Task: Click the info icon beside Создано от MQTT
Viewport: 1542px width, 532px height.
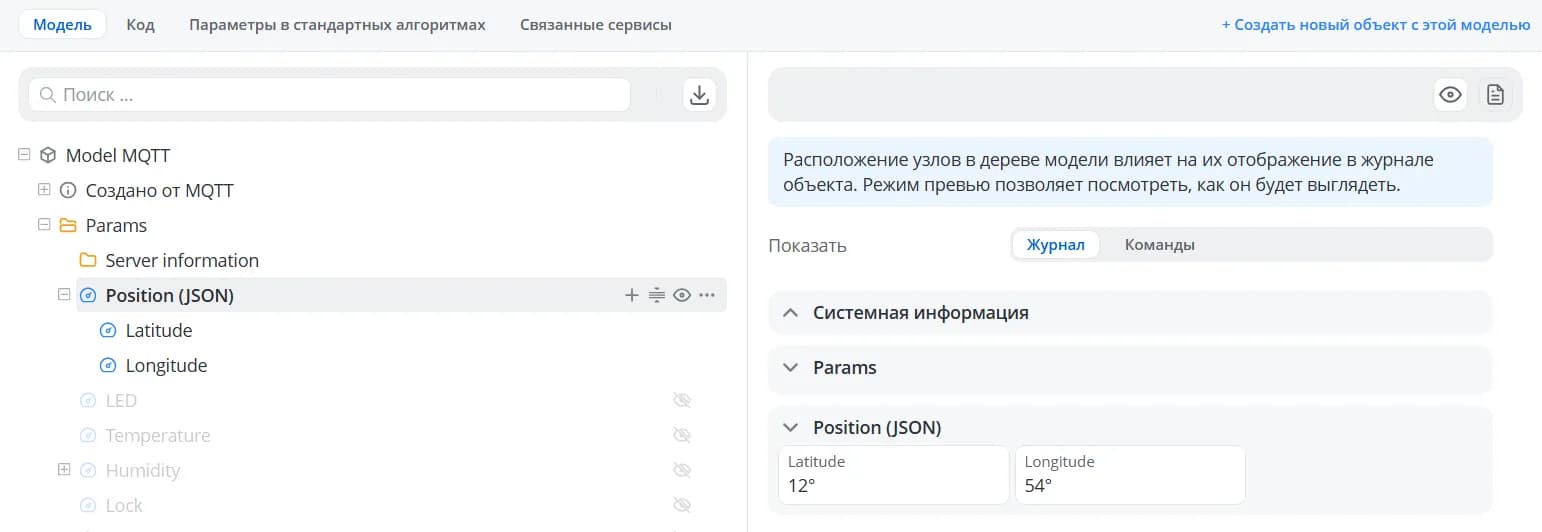Action: pyautogui.click(x=68, y=190)
